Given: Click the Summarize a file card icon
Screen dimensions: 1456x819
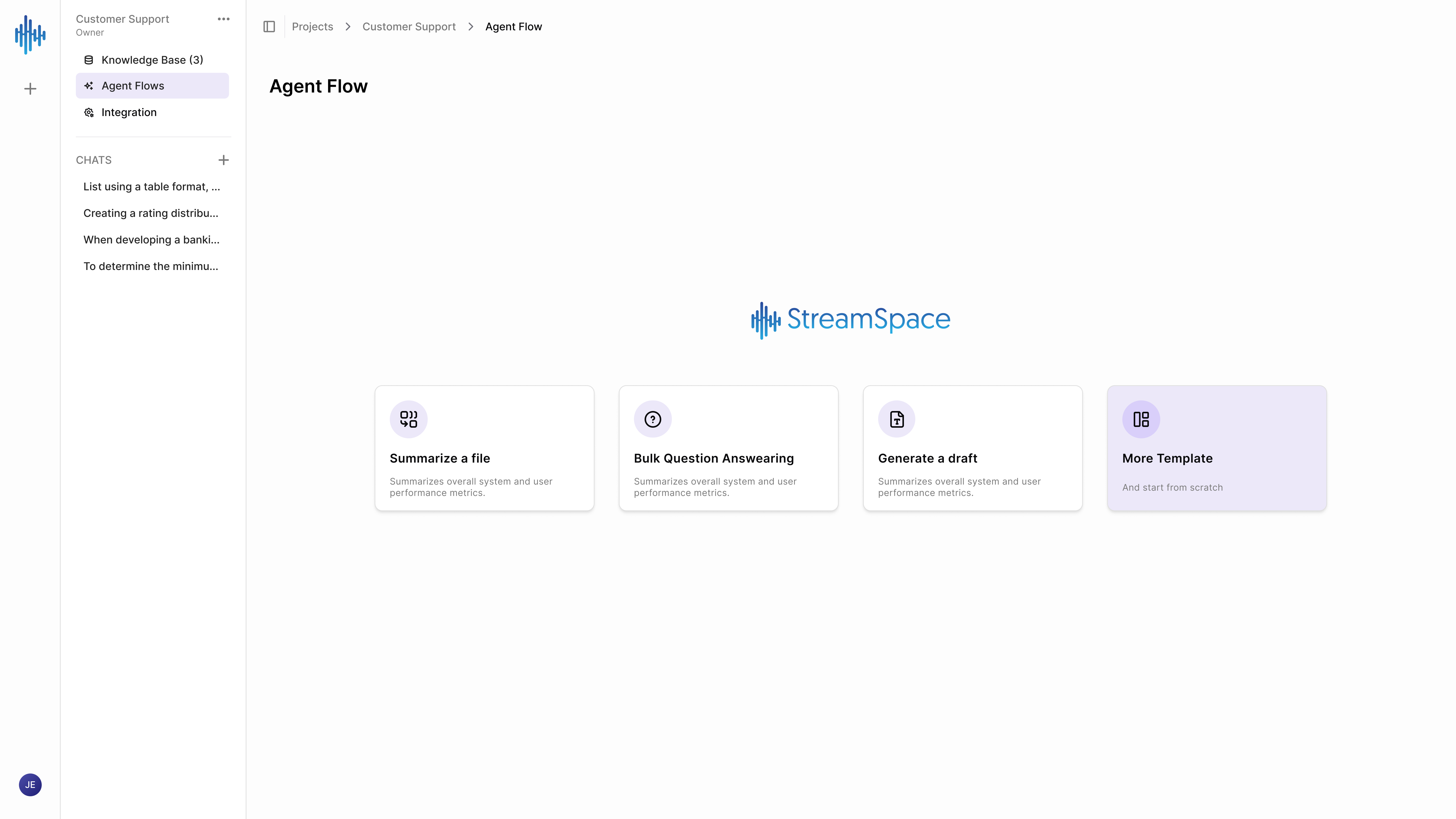Looking at the screenshot, I should pos(409,419).
